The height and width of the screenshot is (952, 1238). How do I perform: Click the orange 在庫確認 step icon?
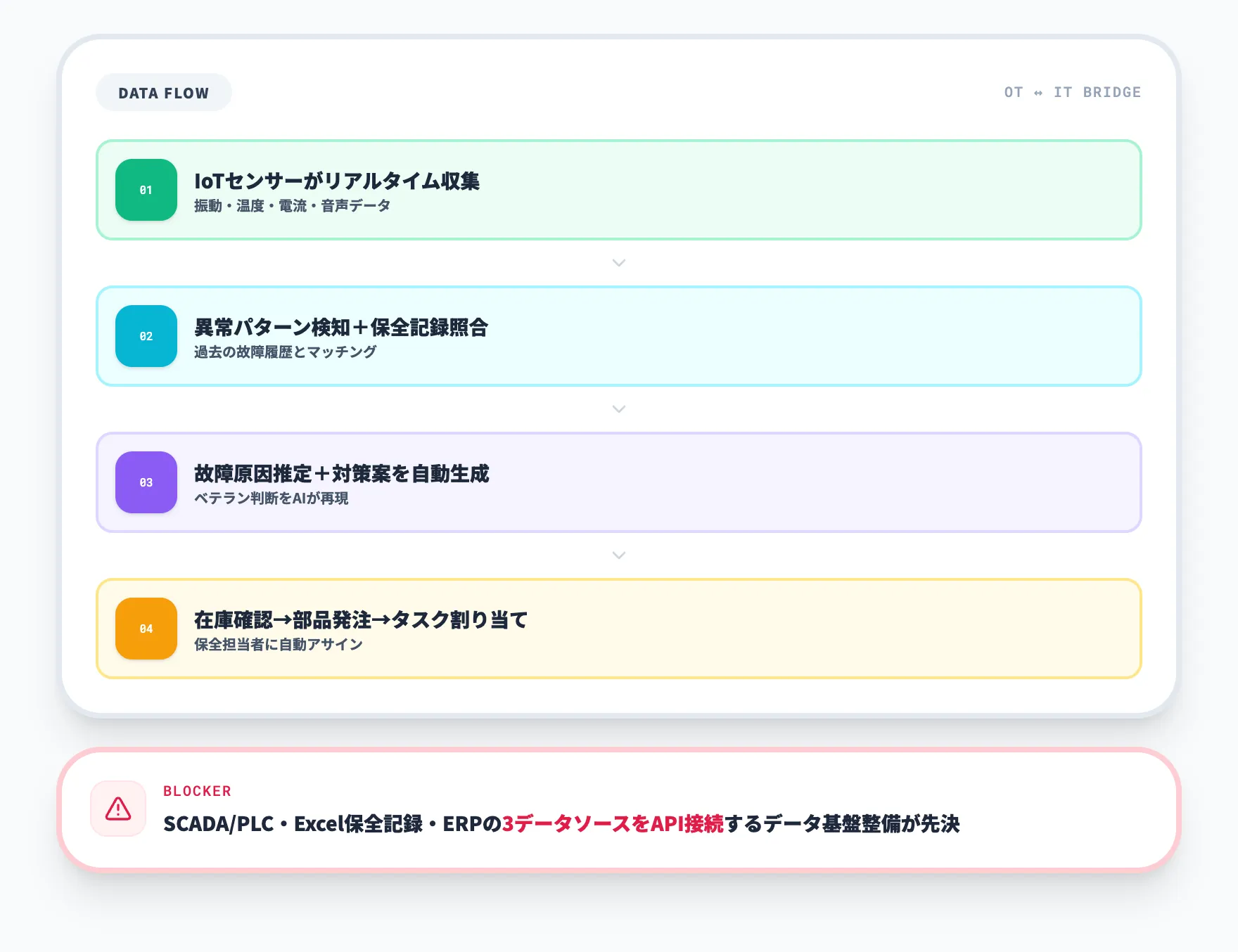click(146, 629)
